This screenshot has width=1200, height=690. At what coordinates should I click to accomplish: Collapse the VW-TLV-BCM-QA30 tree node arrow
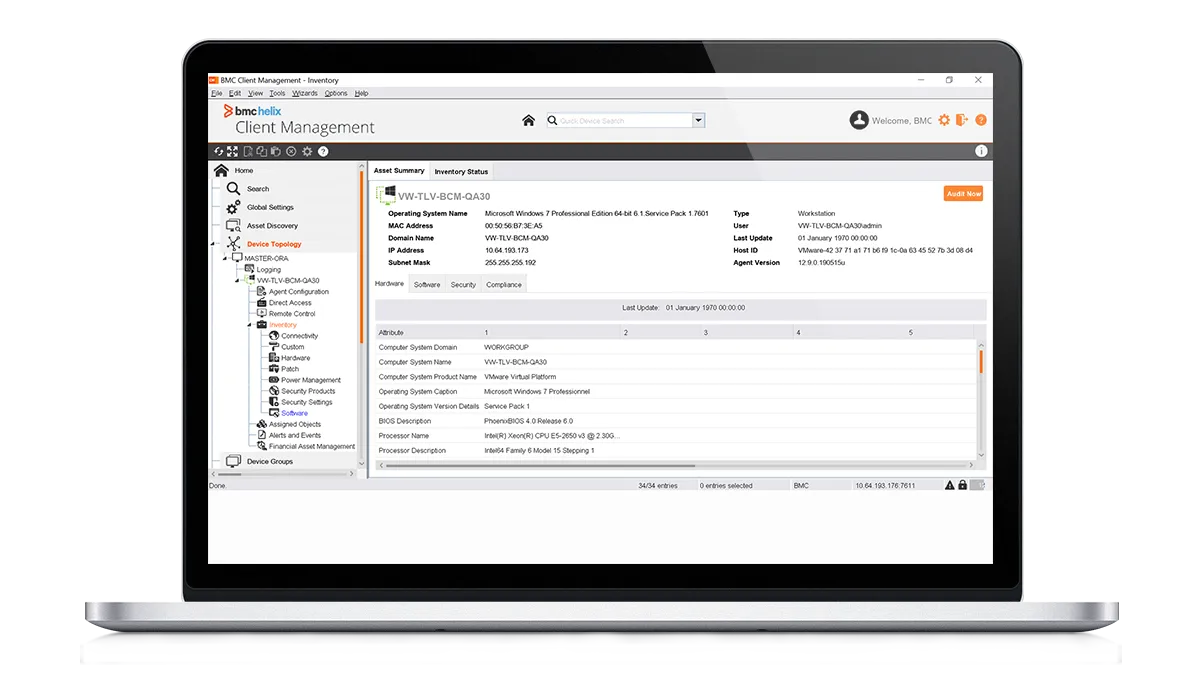pos(238,281)
